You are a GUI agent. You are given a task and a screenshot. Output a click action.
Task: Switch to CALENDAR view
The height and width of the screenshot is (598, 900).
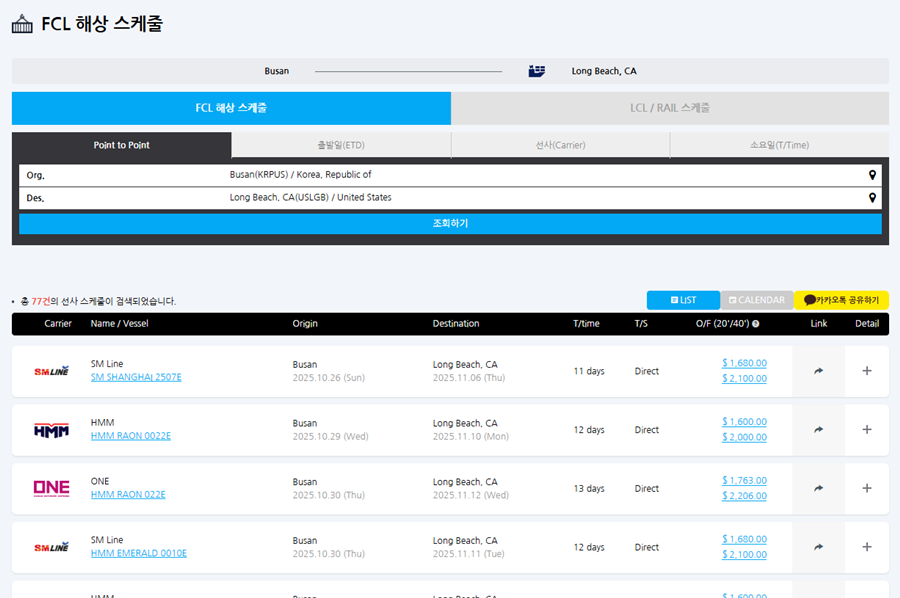click(757, 300)
